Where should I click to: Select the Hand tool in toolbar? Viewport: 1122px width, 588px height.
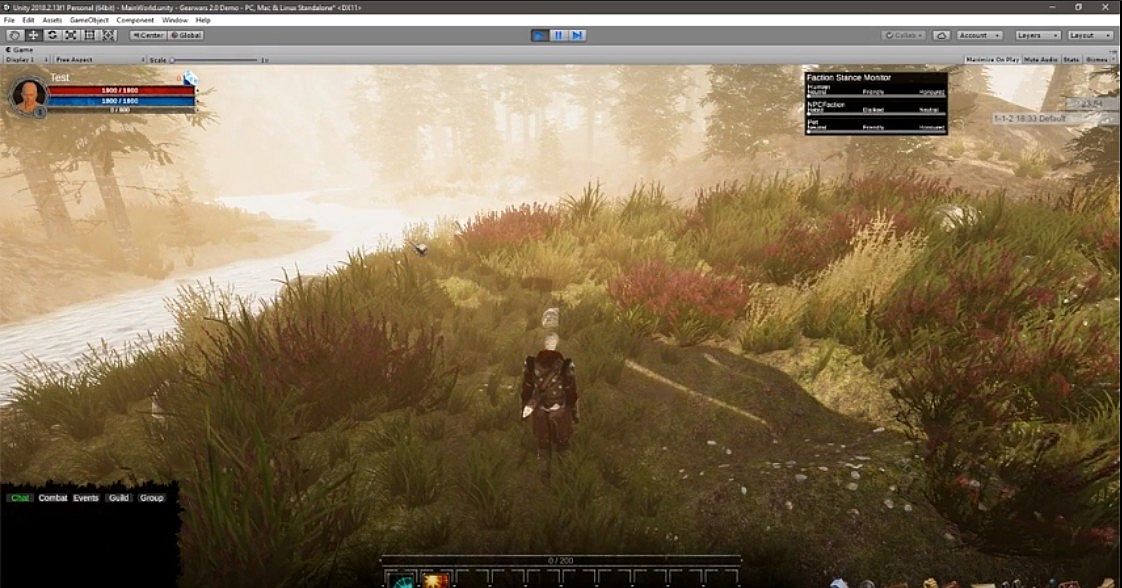[14, 35]
